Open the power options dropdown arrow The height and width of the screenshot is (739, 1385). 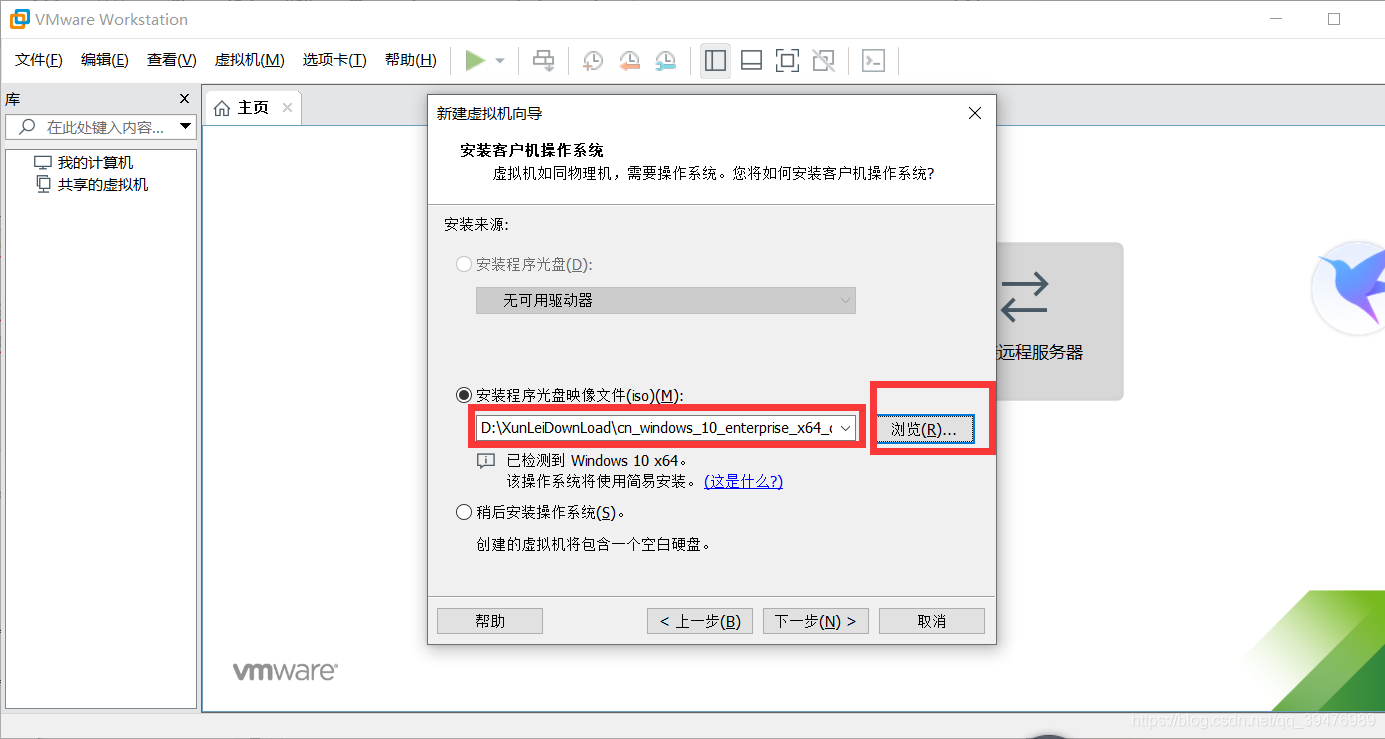pos(500,61)
